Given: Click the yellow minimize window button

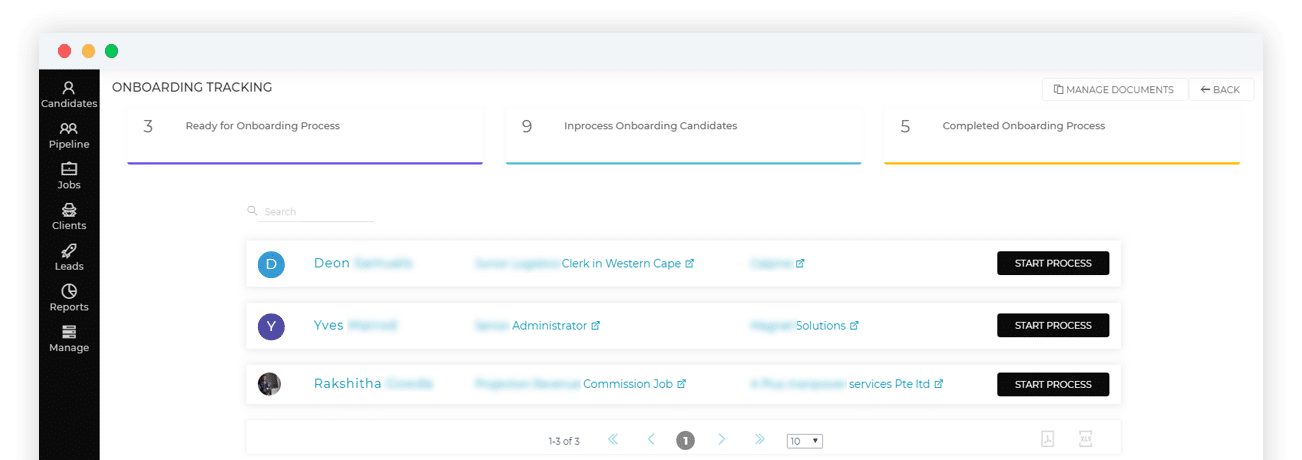Looking at the screenshot, I should tap(88, 51).
